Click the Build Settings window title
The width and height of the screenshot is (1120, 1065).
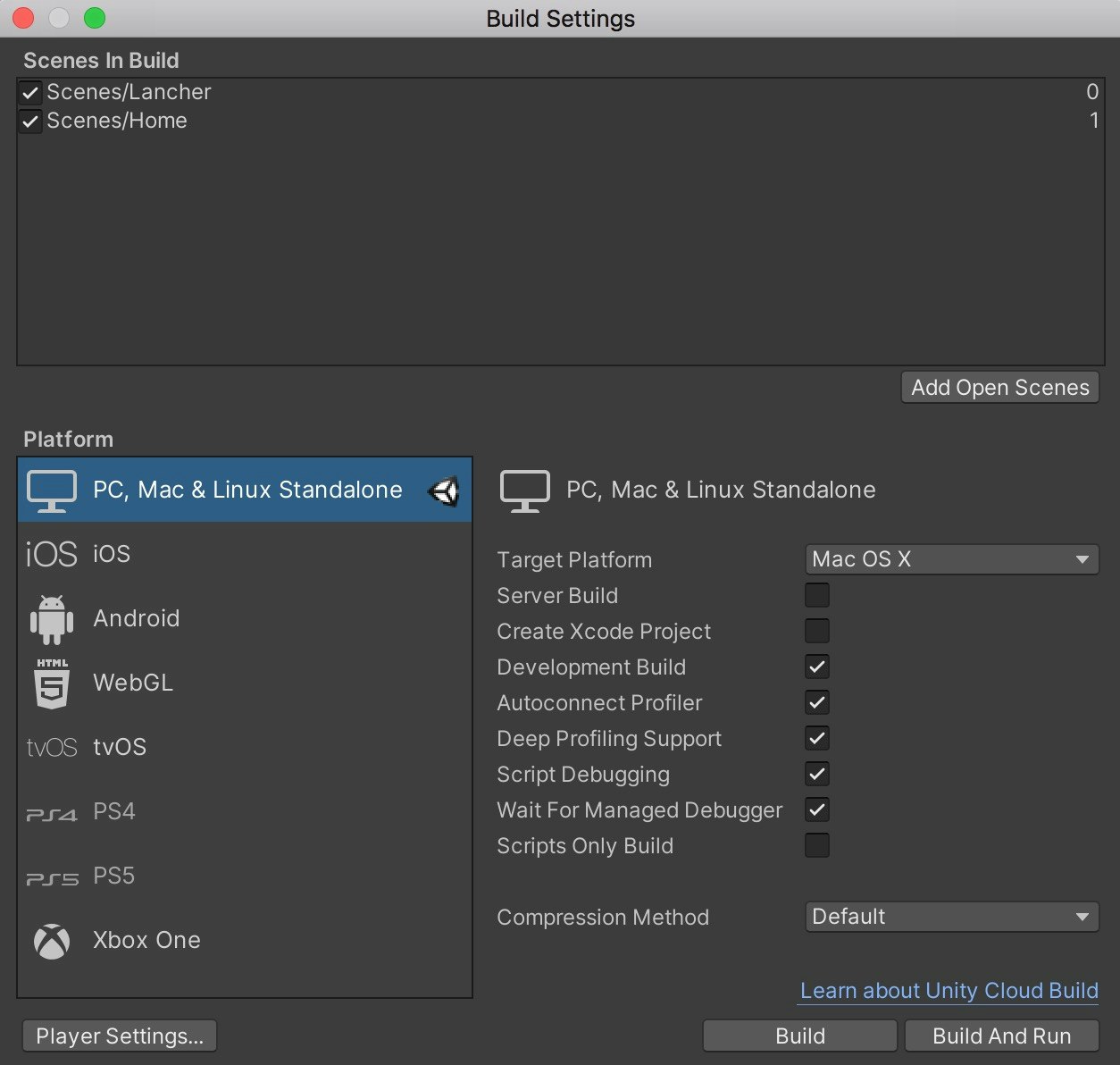560,19
